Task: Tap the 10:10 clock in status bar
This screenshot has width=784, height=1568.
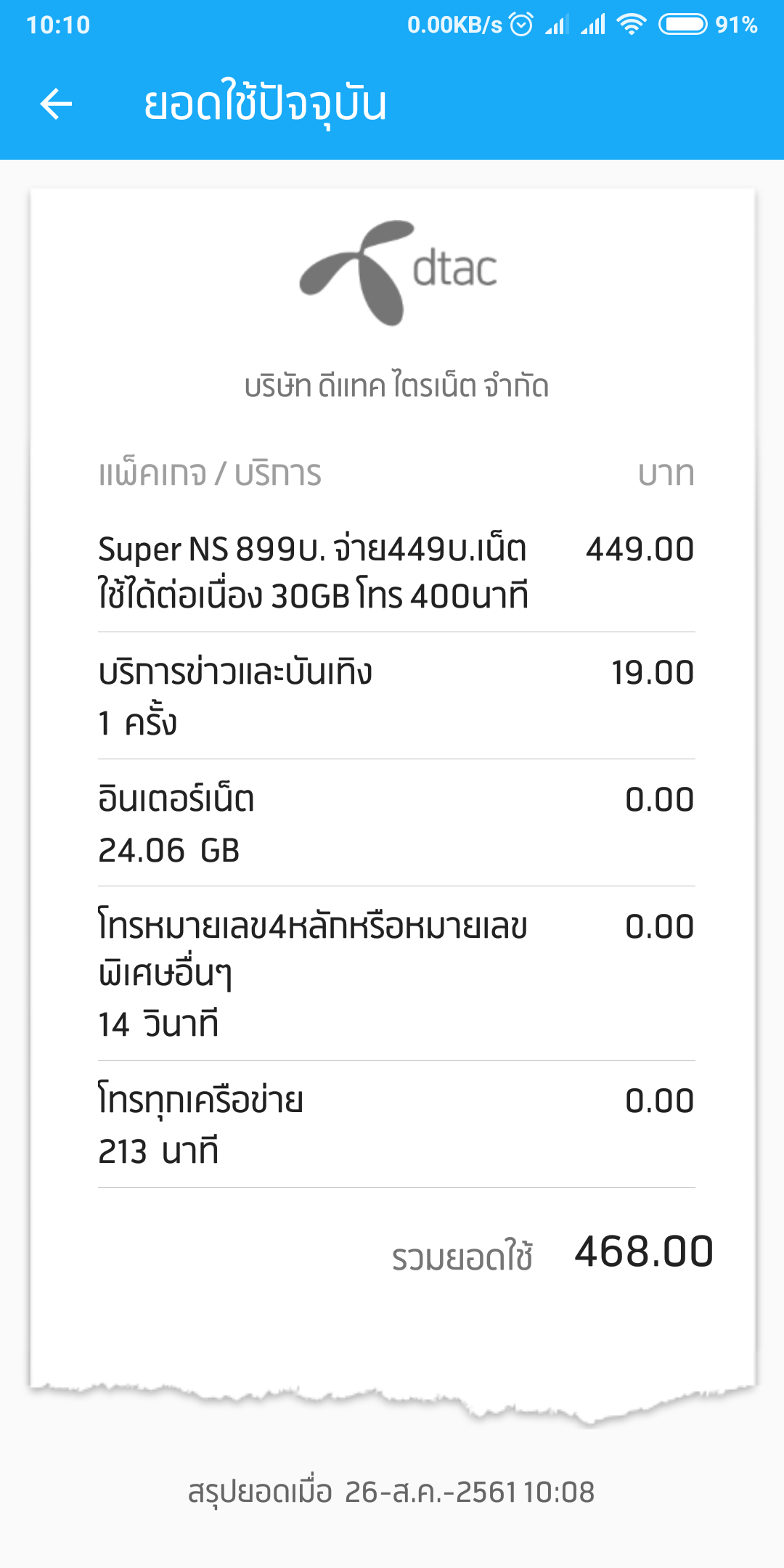Action: coord(58,25)
